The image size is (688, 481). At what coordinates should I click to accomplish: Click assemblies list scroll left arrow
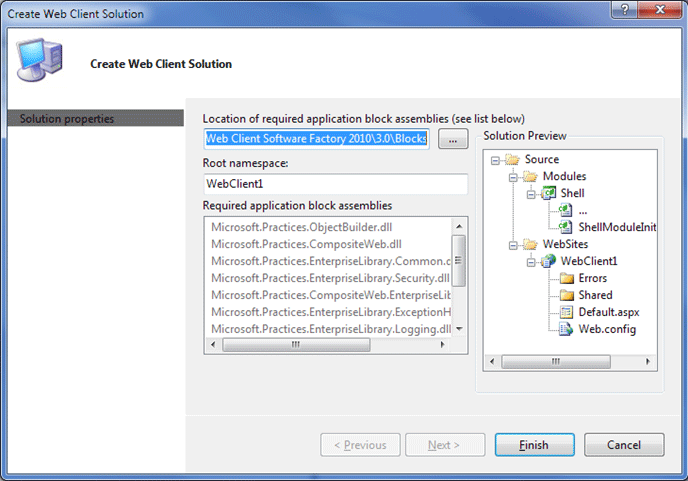(213, 345)
